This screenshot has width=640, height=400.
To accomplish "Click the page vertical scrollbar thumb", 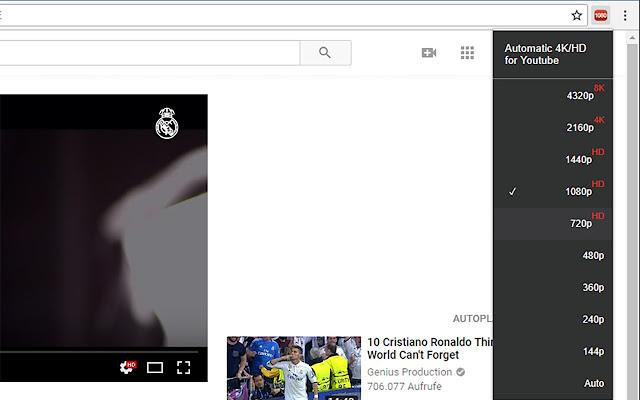I will click(632, 222).
